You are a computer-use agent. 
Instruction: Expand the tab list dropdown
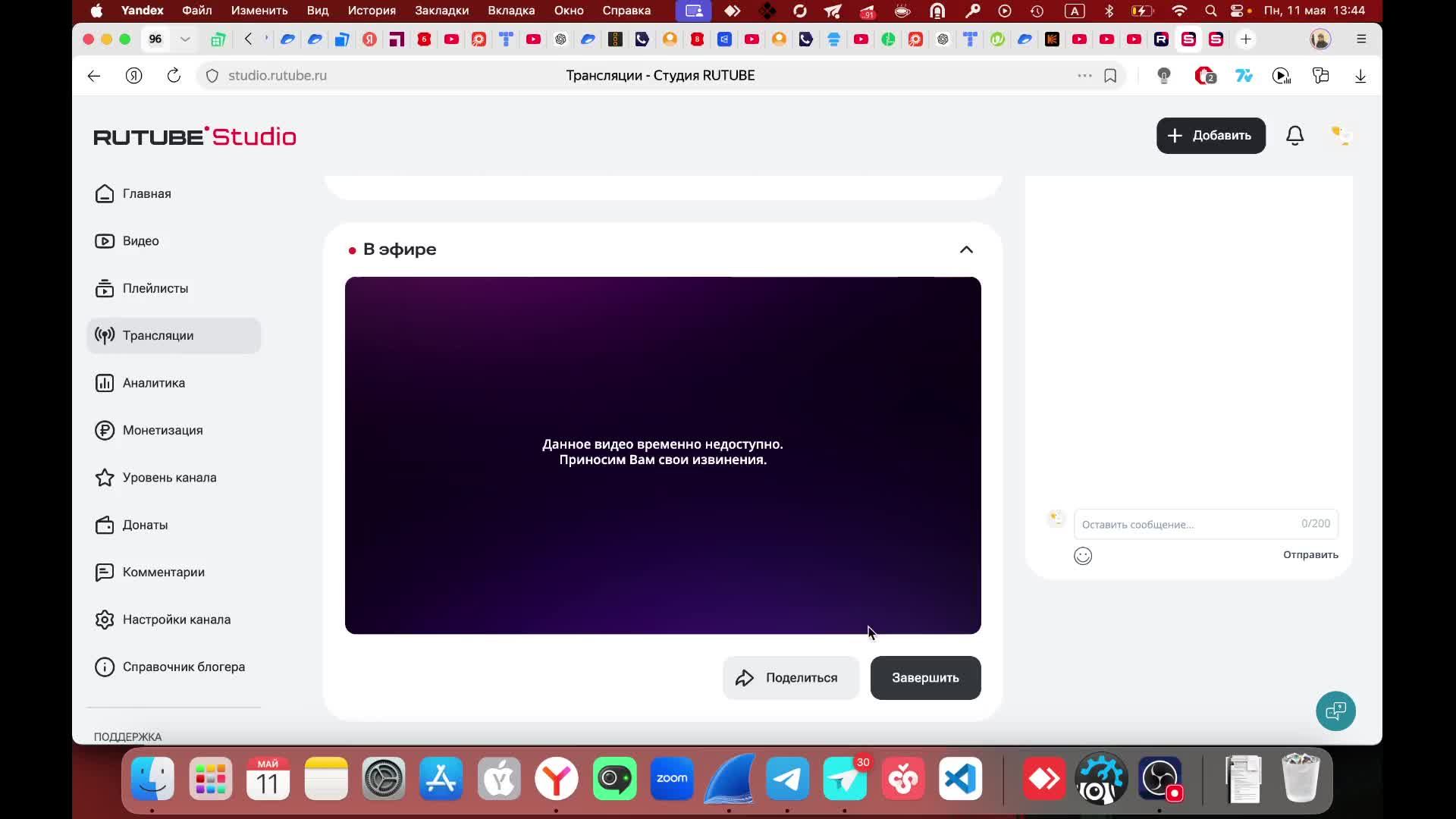coord(185,39)
